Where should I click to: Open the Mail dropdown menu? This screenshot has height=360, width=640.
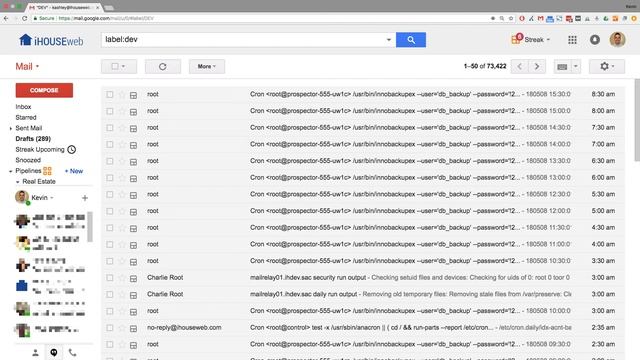[27, 67]
